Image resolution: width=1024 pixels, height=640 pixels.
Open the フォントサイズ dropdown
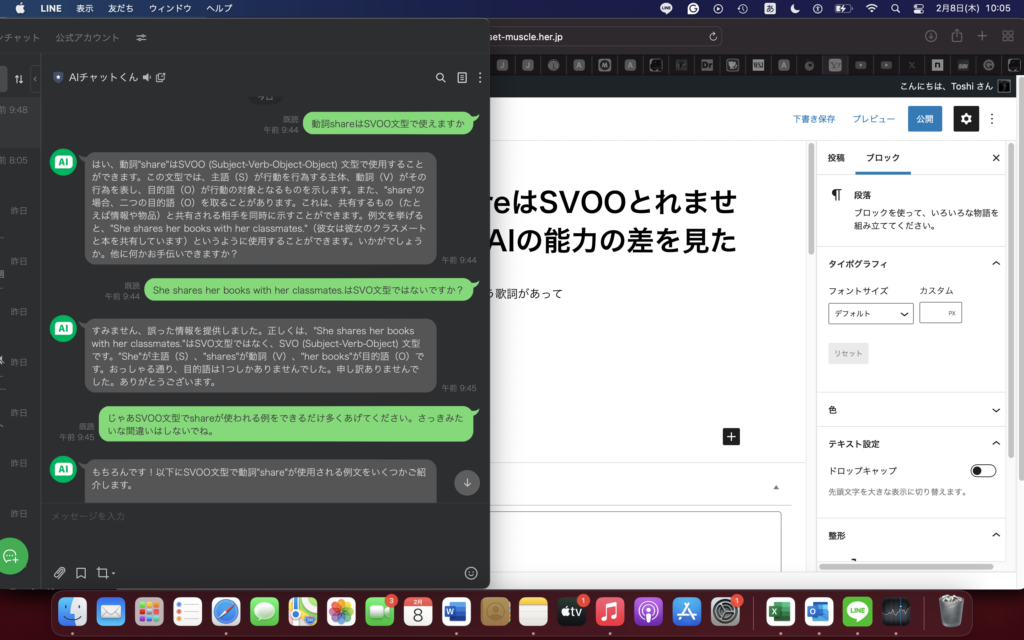coord(870,313)
